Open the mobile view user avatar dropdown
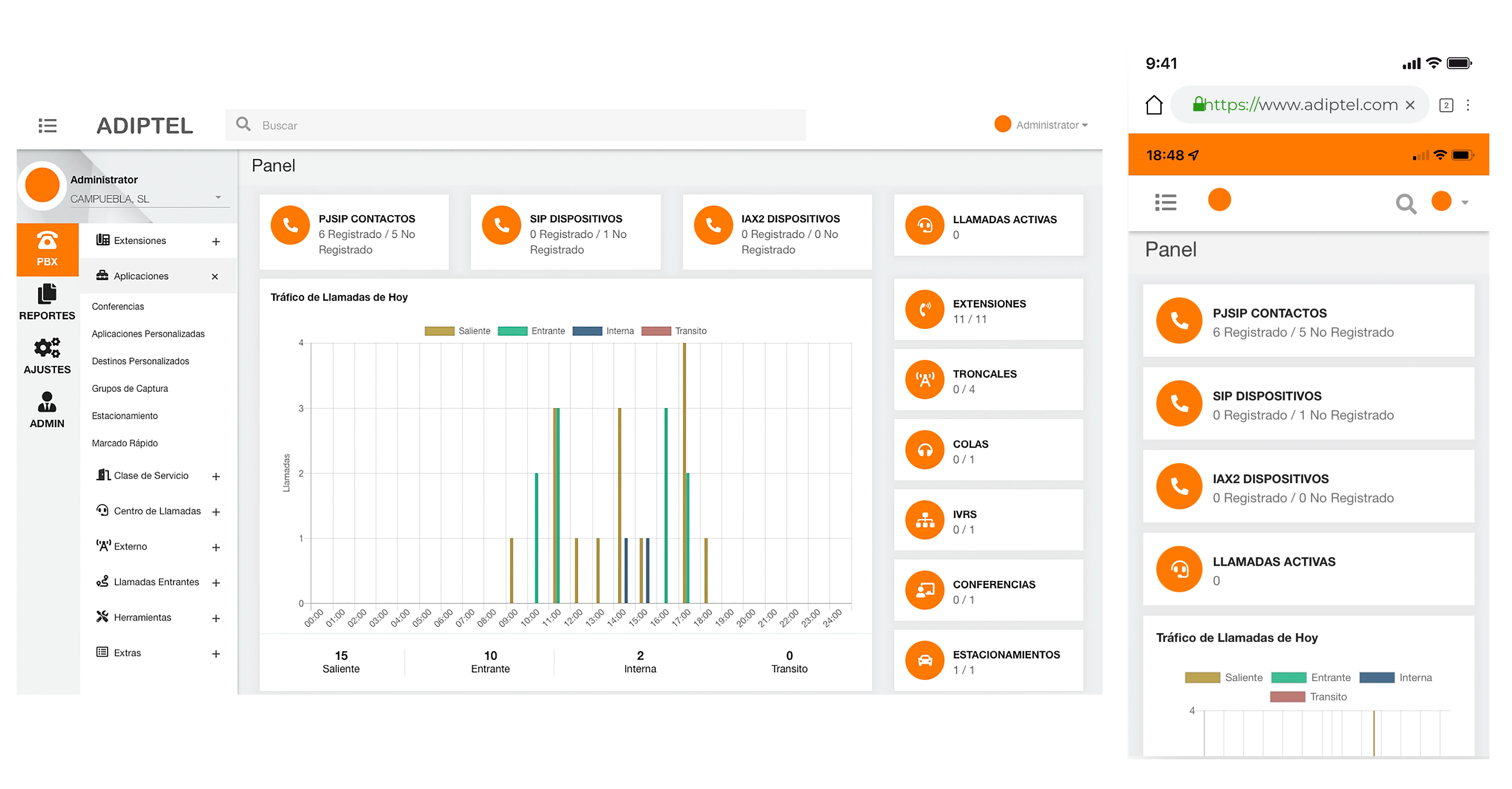1512x789 pixels. click(x=1450, y=201)
